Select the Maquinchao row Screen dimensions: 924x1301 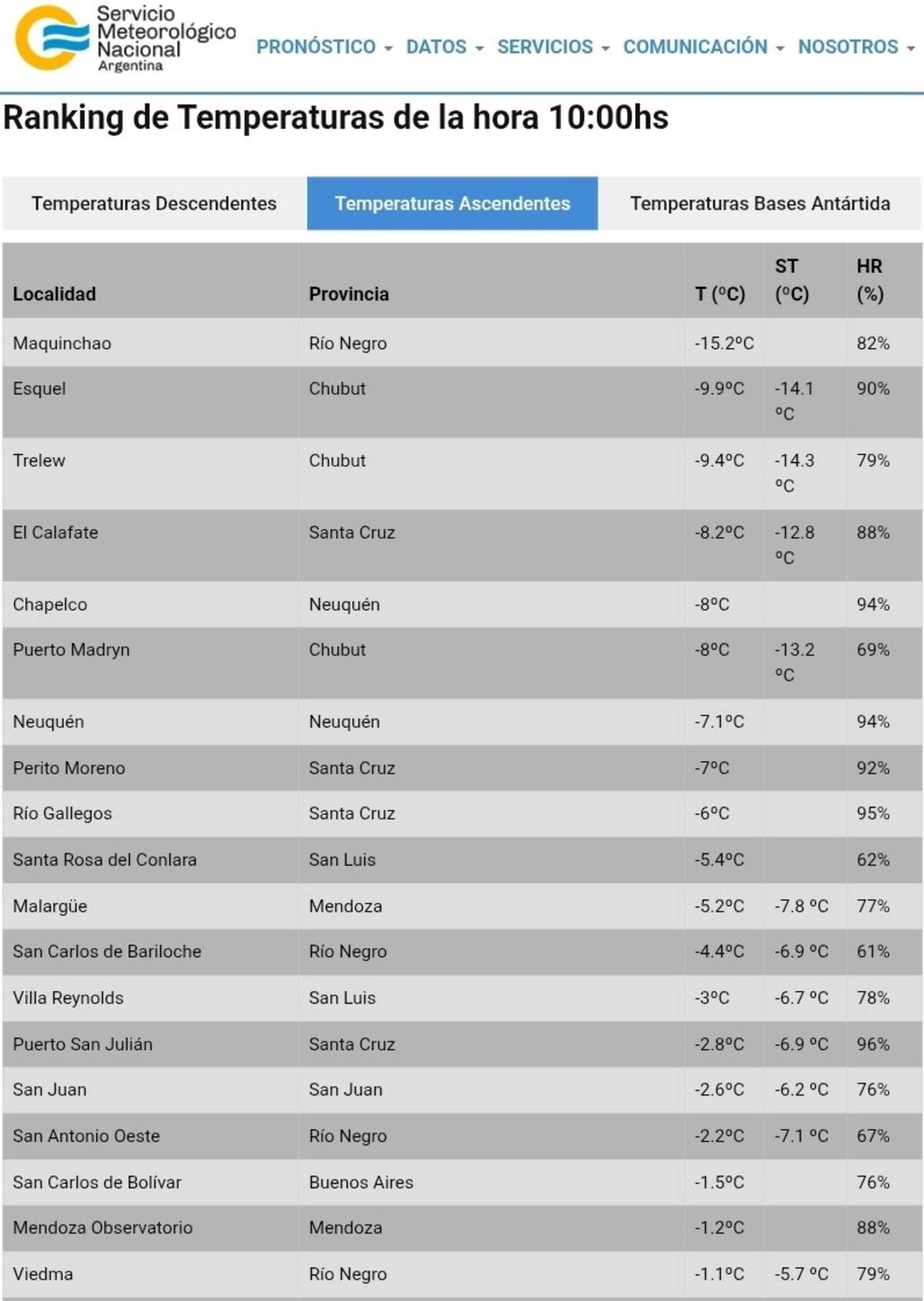[x=62, y=344]
